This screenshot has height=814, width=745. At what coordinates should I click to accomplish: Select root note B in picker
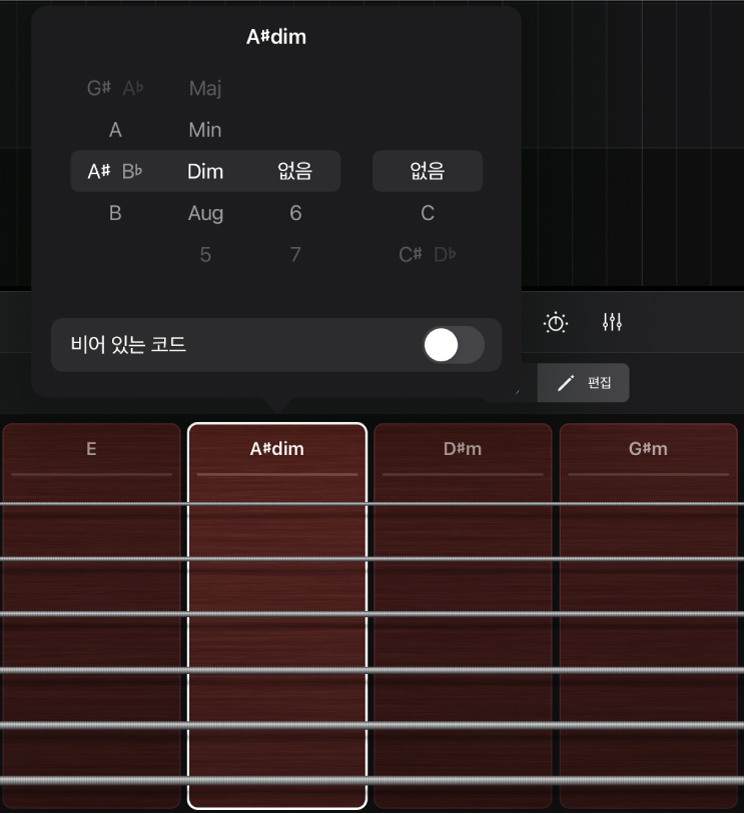coord(115,213)
